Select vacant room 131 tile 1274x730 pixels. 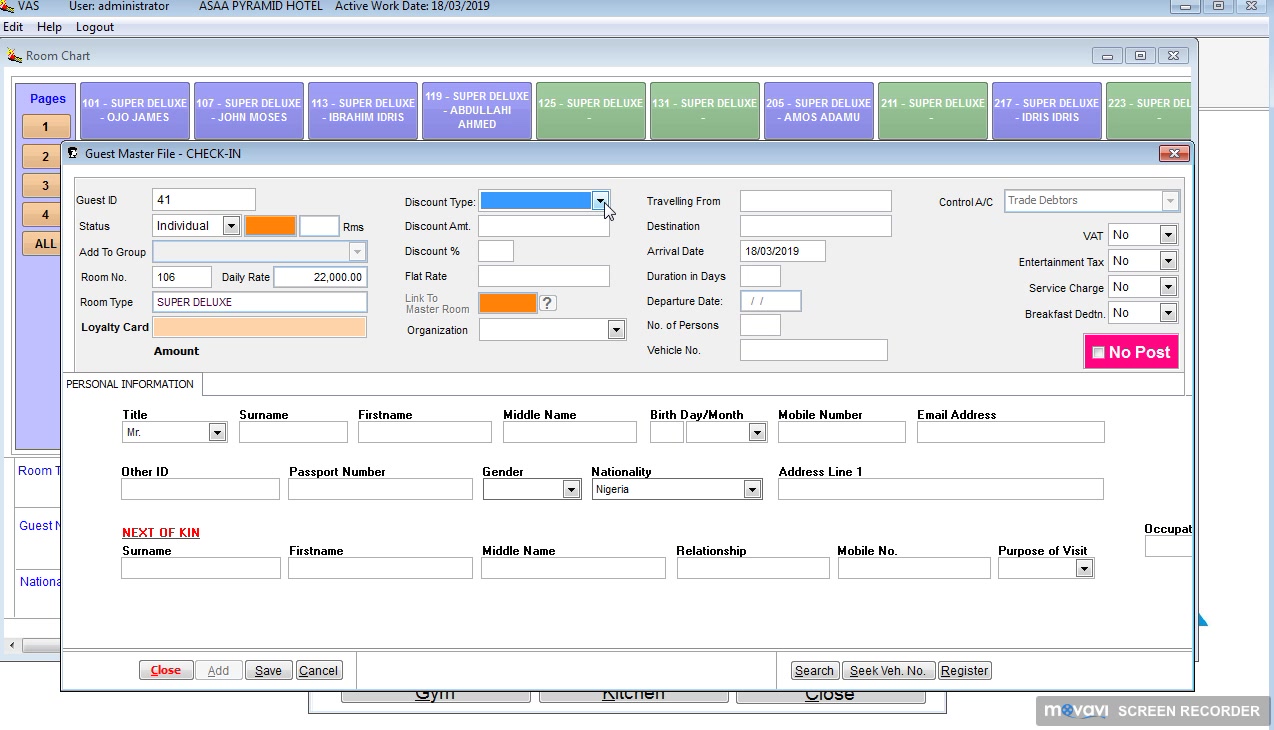click(x=704, y=110)
